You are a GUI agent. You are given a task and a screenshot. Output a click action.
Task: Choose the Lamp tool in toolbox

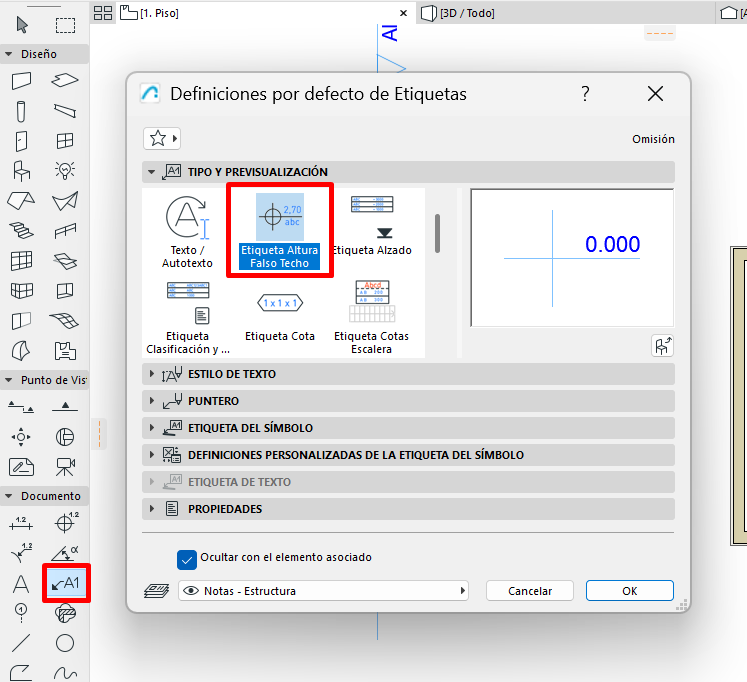[65, 171]
